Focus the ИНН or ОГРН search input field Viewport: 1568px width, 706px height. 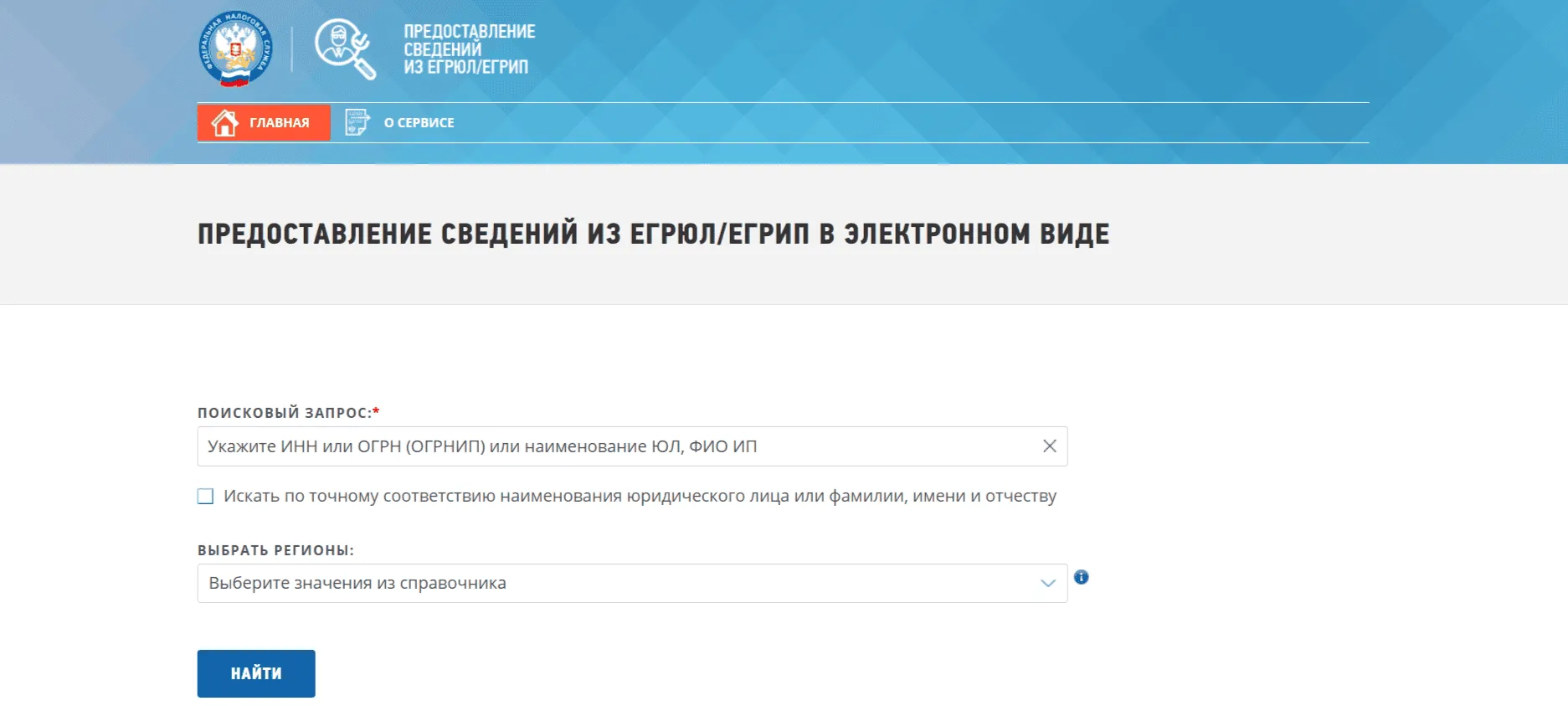pyautogui.click(x=615, y=446)
